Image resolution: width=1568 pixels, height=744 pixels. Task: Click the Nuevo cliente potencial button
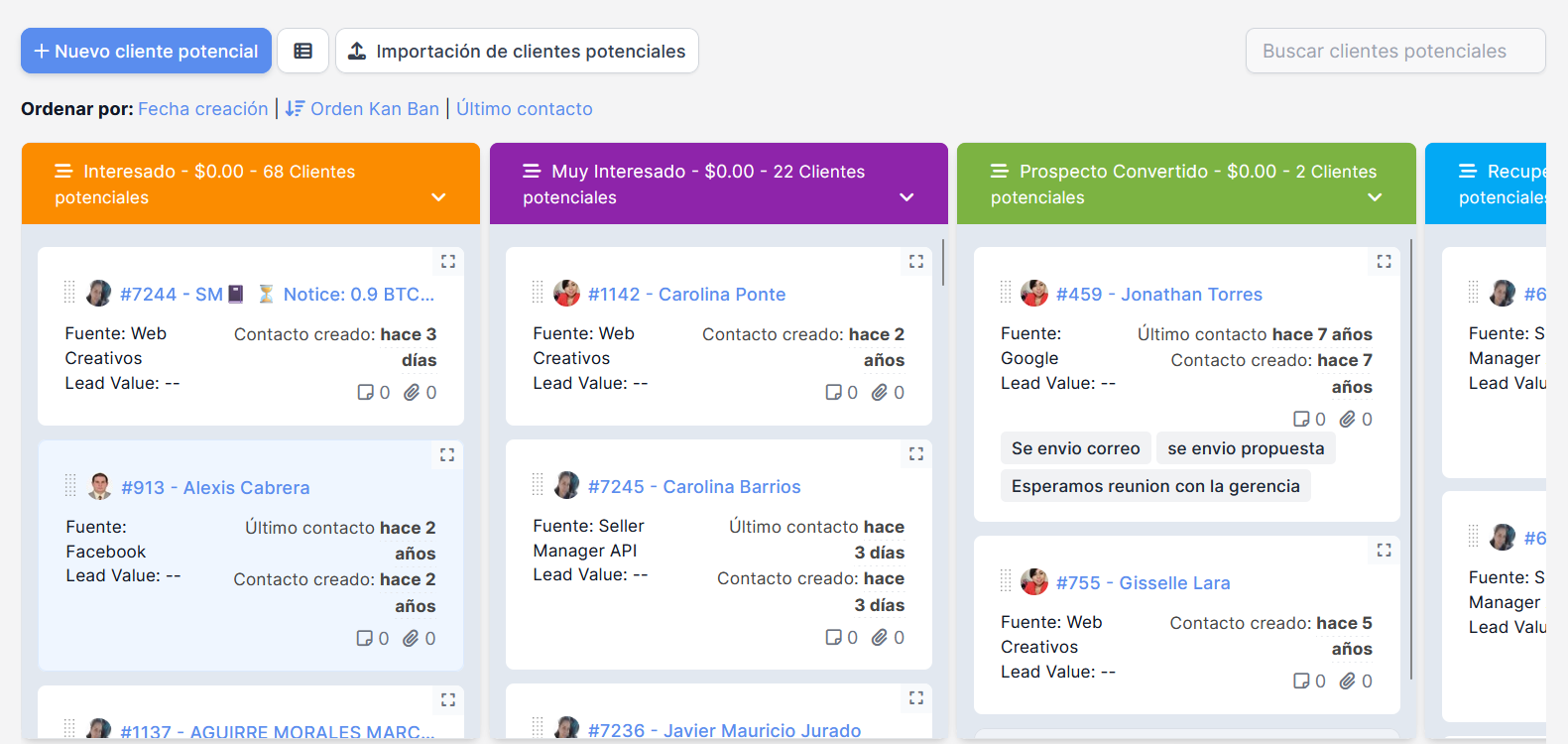[x=146, y=51]
